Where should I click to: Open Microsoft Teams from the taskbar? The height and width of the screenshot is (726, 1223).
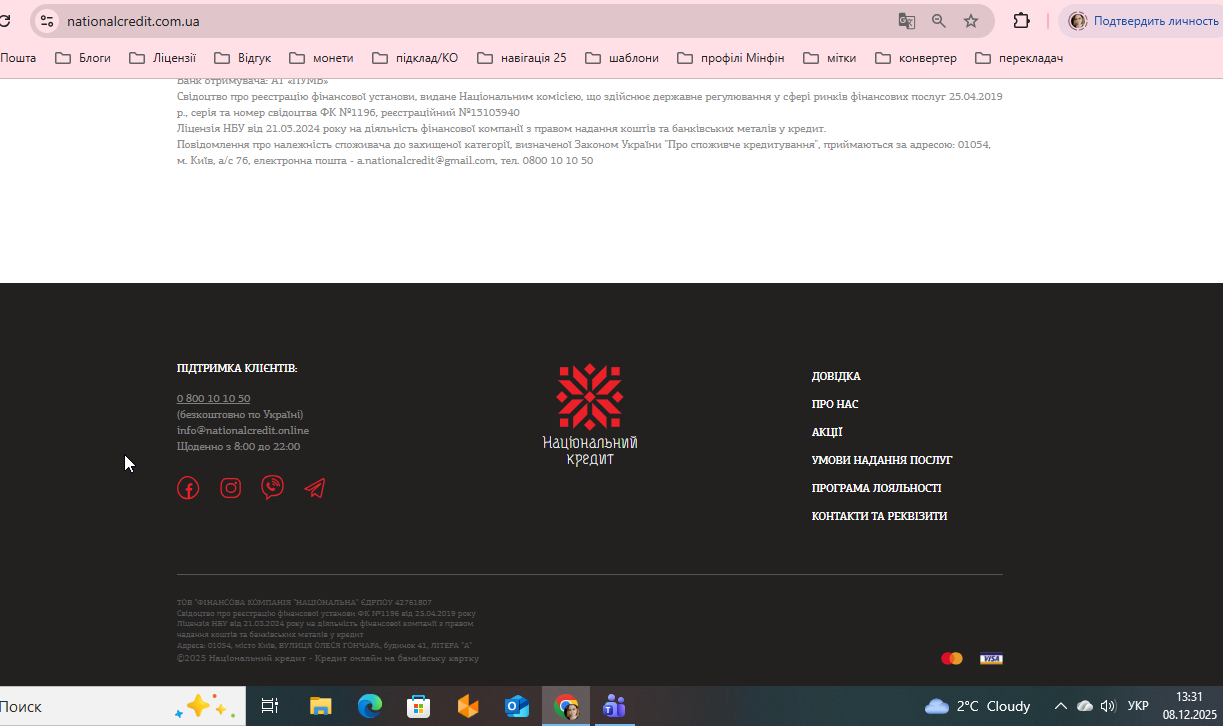pos(614,706)
